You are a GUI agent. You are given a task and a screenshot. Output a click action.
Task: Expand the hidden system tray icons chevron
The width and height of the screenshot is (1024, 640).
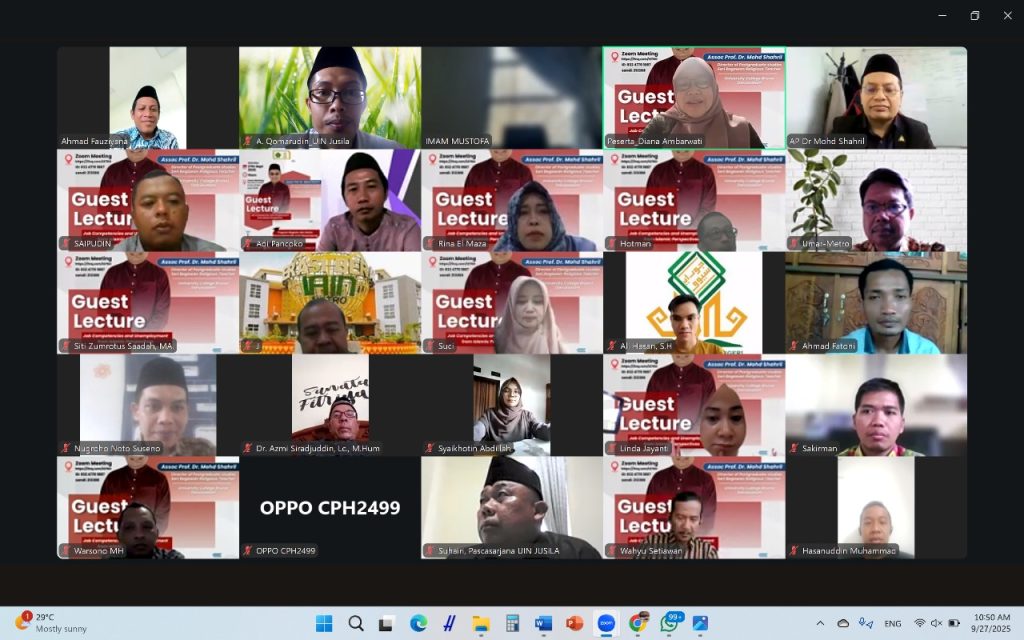pos(820,623)
